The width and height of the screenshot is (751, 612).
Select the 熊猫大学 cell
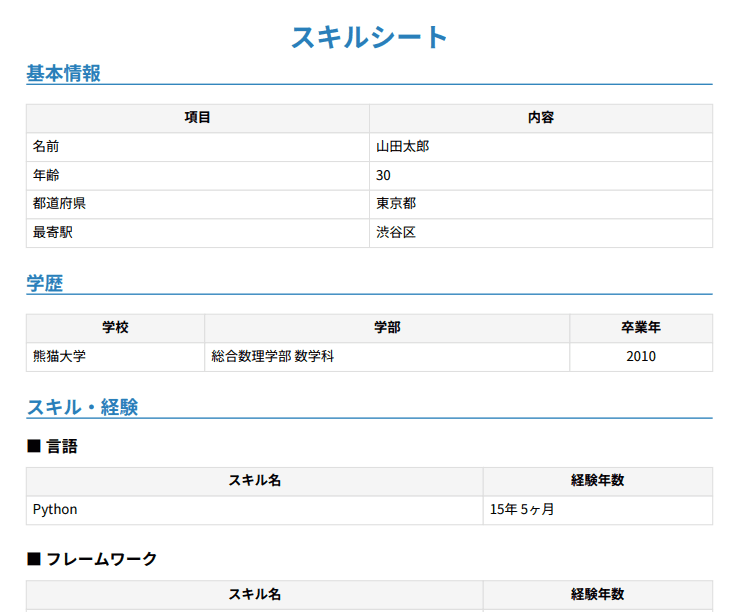[x=115, y=356]
